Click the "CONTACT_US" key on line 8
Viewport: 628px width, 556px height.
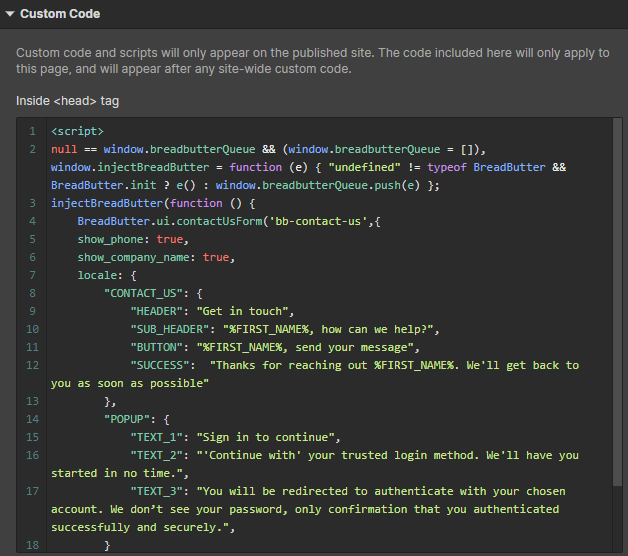coord(143,293)
